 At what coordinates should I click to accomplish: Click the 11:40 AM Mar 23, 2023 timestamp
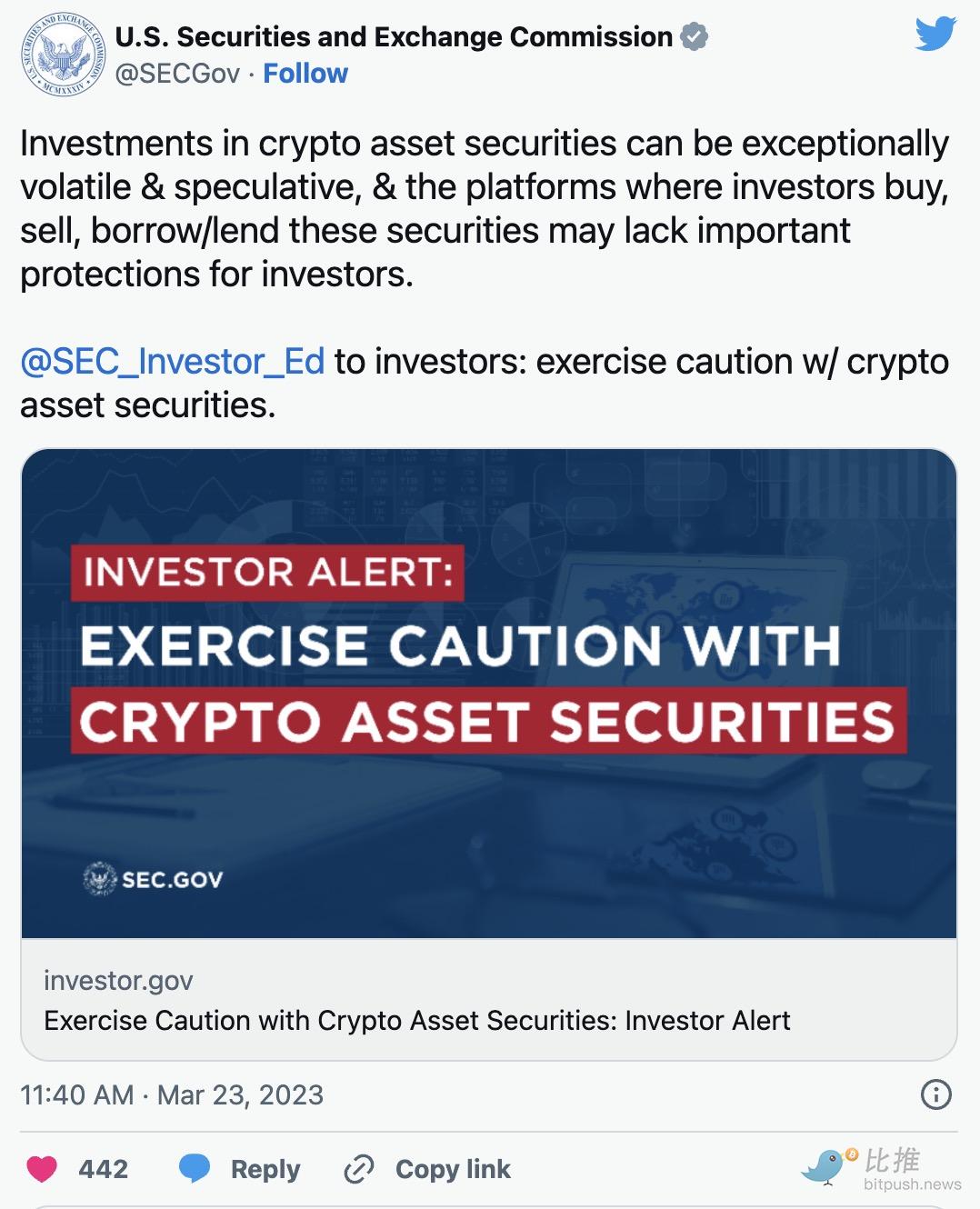(172, 1094)
